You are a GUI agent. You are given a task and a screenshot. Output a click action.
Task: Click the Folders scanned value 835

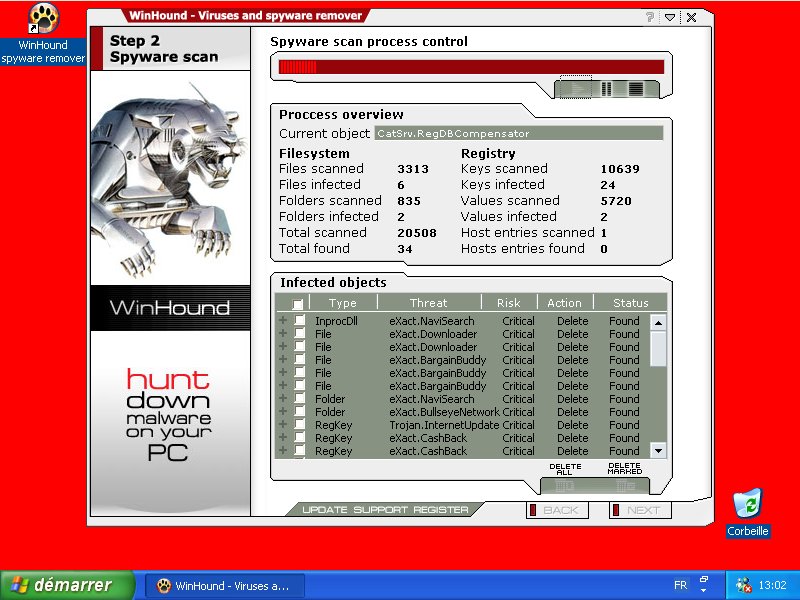pyautogui.click(x=409, y=201)
